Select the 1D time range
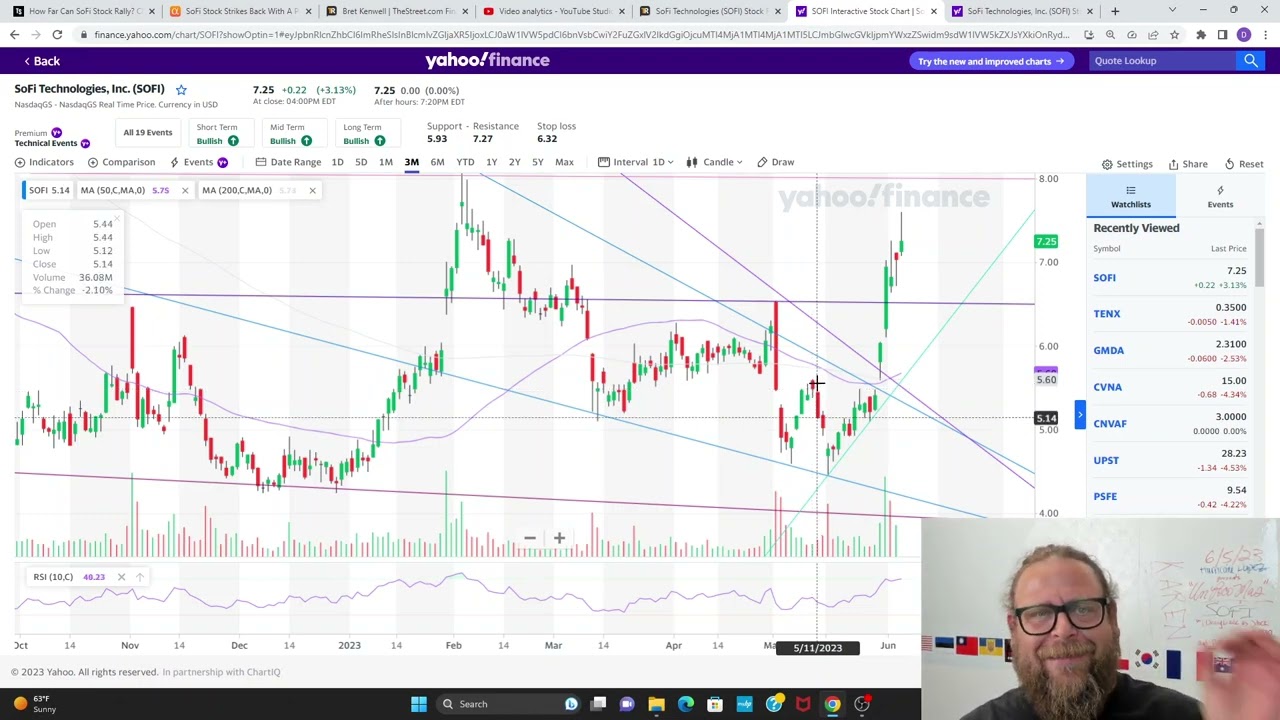This screenshot has height=720, width=1280. (x=337, y=162)
